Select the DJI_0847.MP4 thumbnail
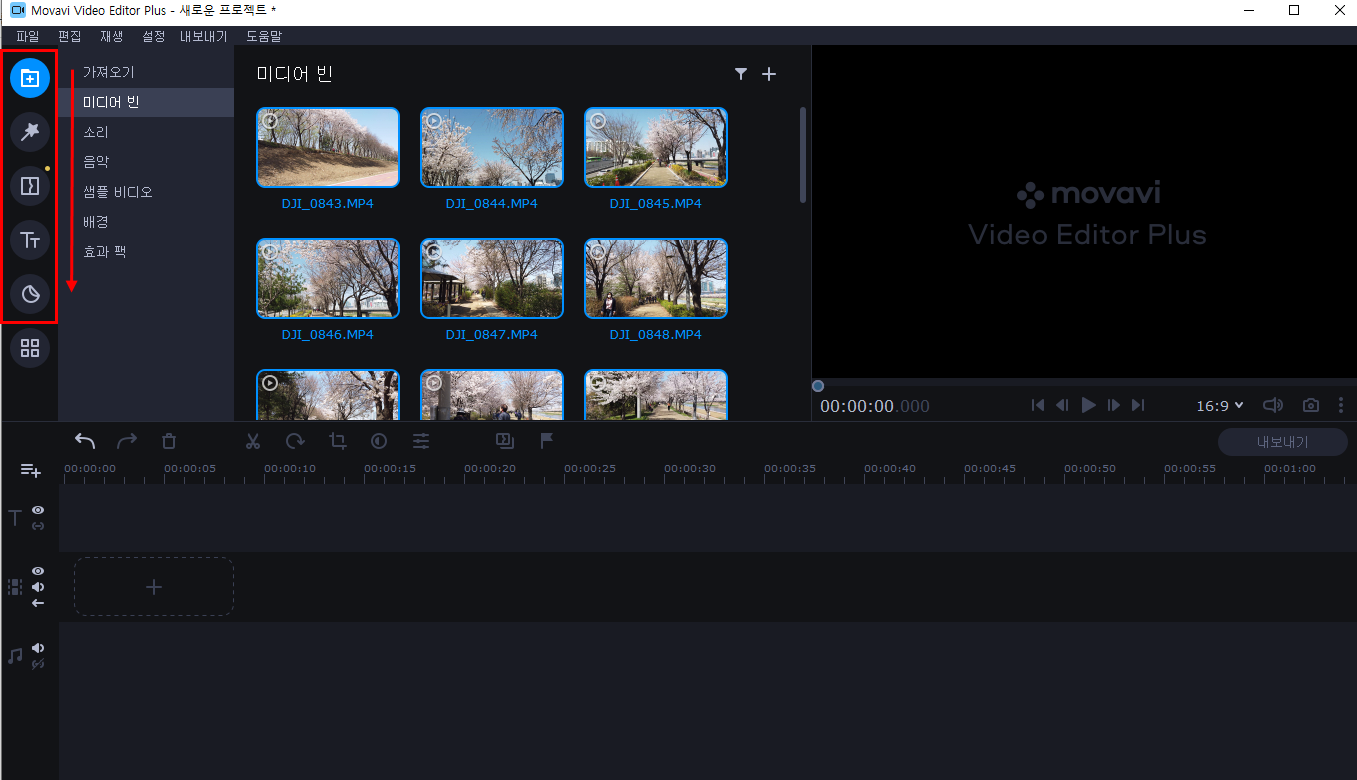 pos(492,278)
